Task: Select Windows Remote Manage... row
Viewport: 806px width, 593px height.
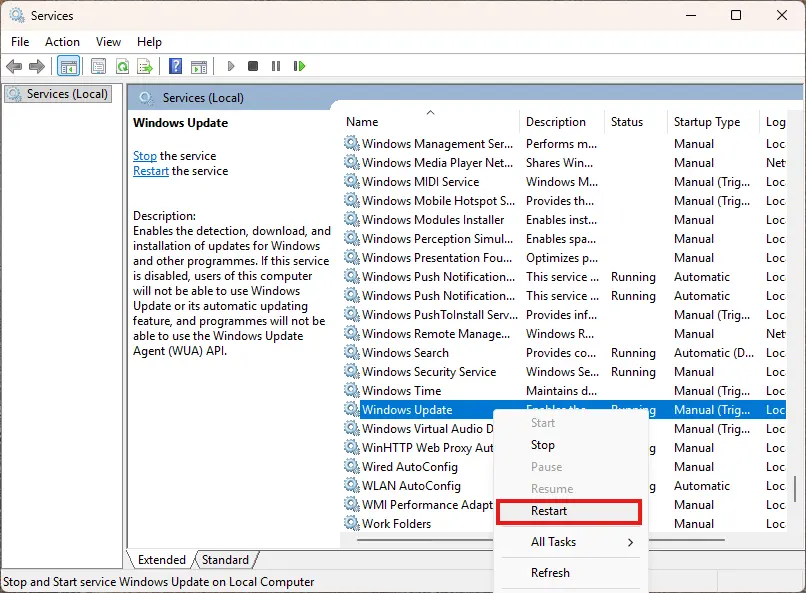Action: click(x=563, y=334)
